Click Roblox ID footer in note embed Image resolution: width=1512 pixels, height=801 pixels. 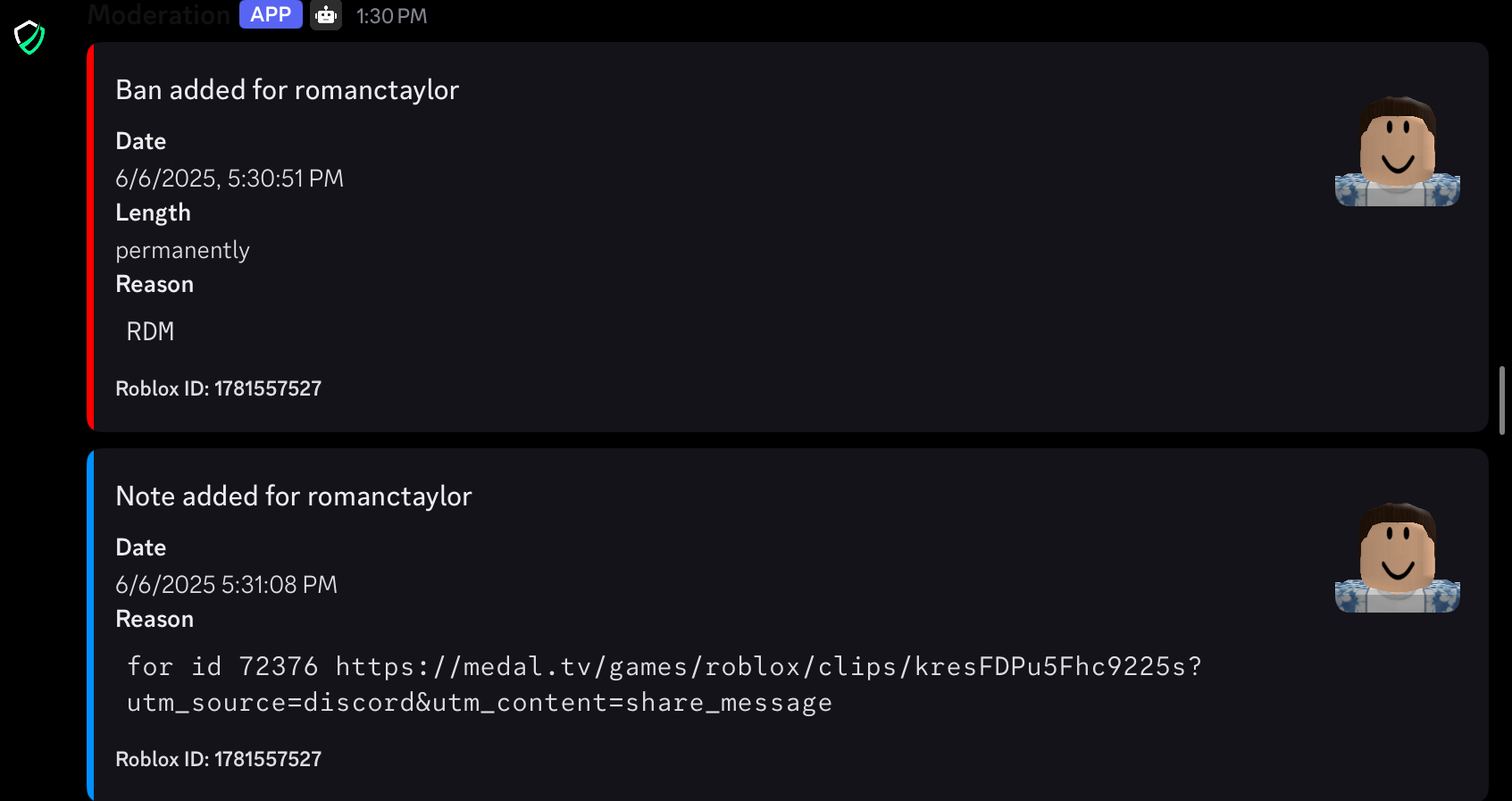click(x=218, y=759)
